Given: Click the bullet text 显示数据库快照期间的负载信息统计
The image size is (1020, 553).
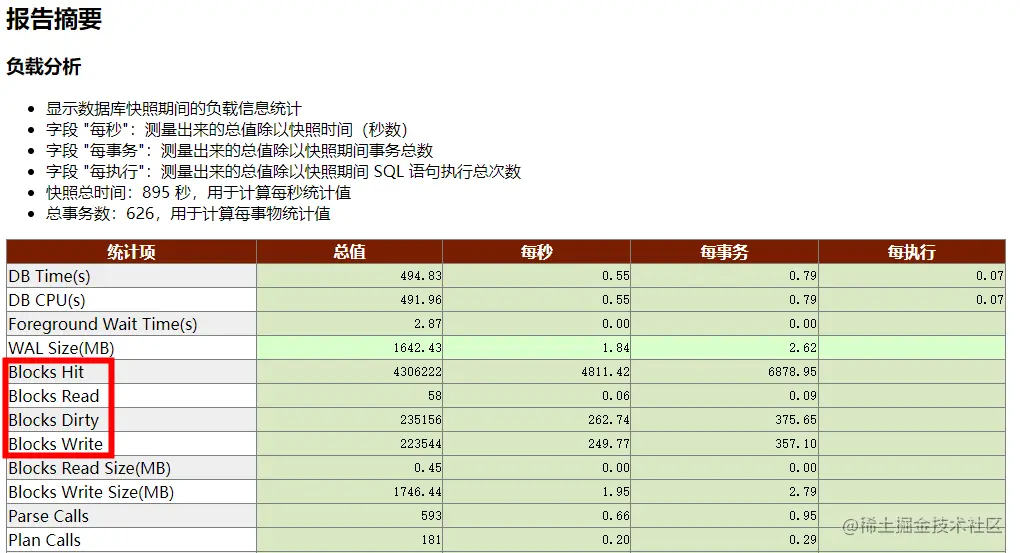Looking at the screenshot, I should tap(174, 109).
